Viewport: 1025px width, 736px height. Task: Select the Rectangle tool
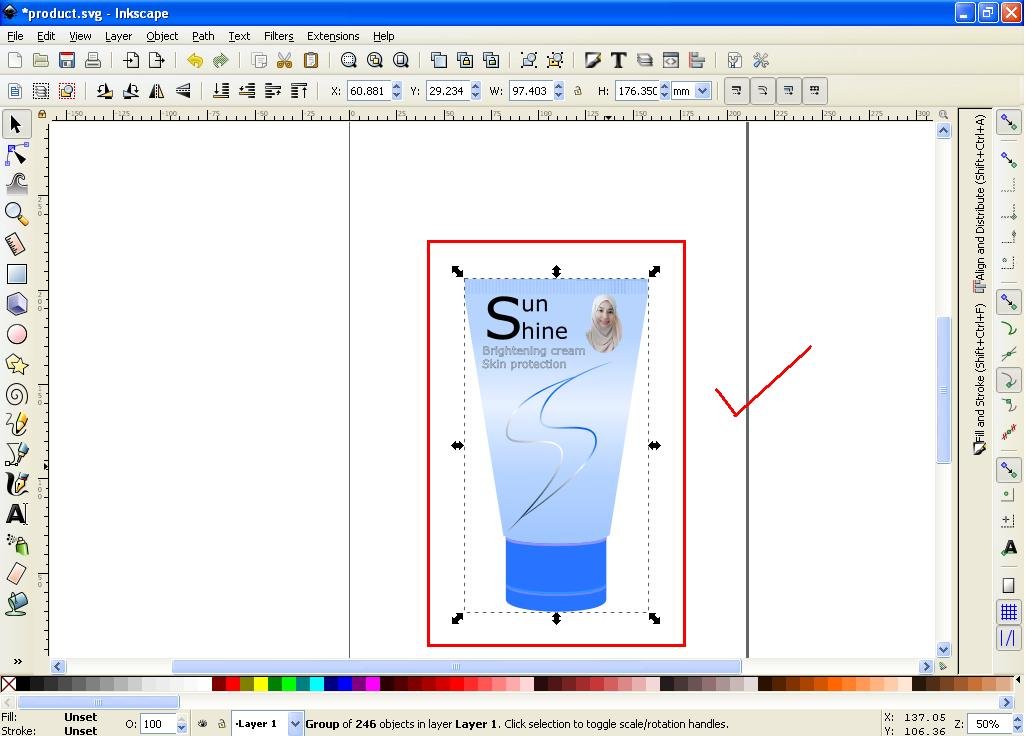(x=16, y=273)
